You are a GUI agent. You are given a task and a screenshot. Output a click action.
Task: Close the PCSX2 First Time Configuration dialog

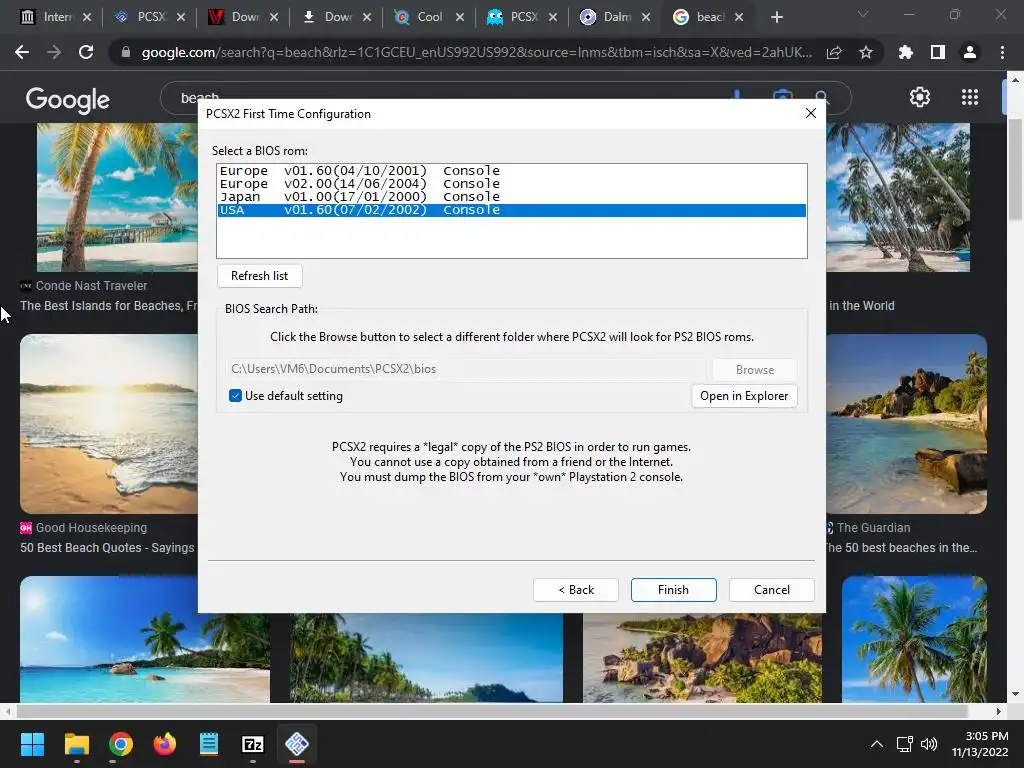(810, 113)
